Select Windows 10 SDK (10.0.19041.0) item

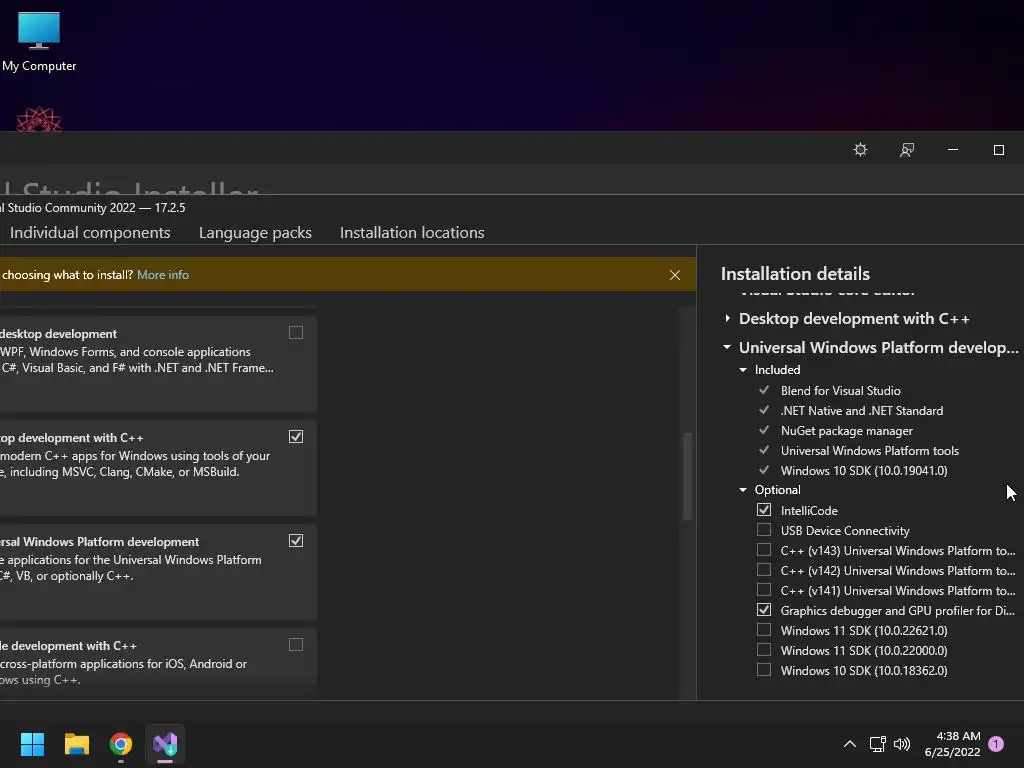[x=864, y=470]
